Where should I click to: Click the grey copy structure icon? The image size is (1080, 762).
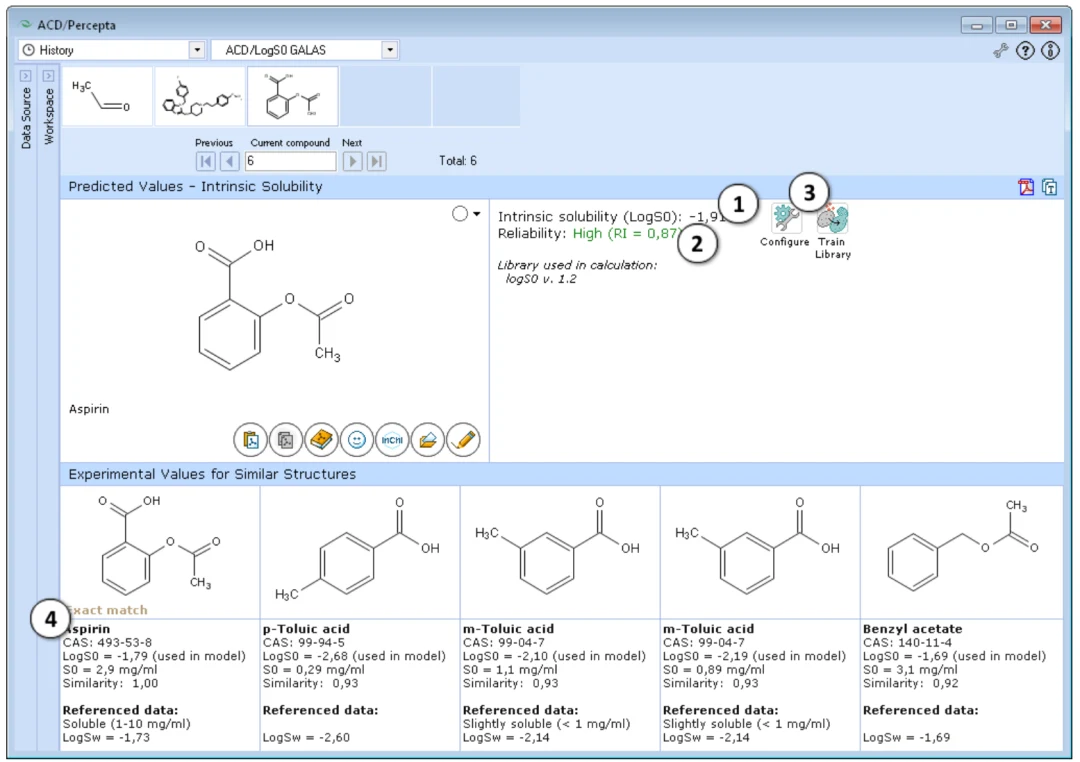(286, 440)
